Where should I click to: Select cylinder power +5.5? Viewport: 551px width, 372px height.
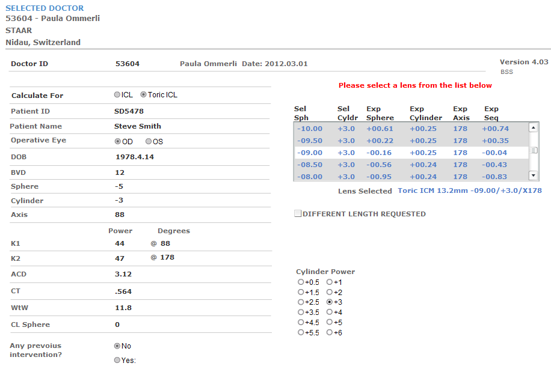[x=300, y=332]
